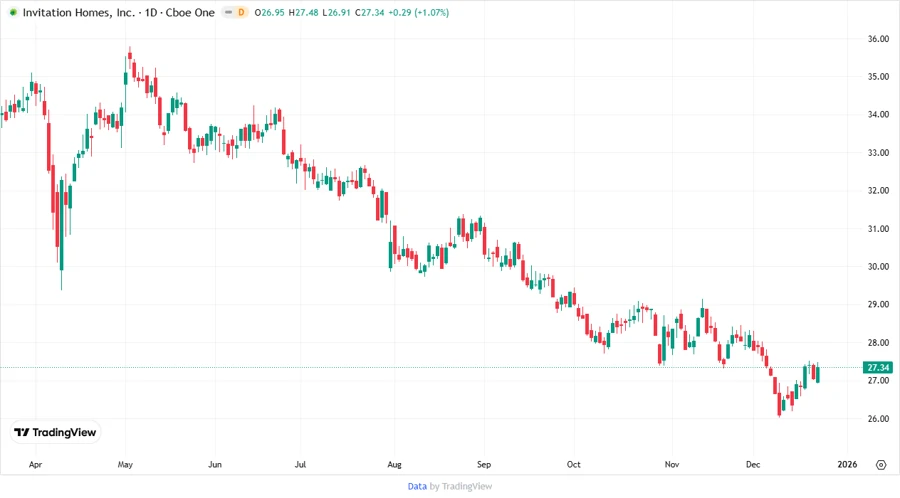
Task: Click the 'Apr' time axis label
Action: click(x=35, y=464)
